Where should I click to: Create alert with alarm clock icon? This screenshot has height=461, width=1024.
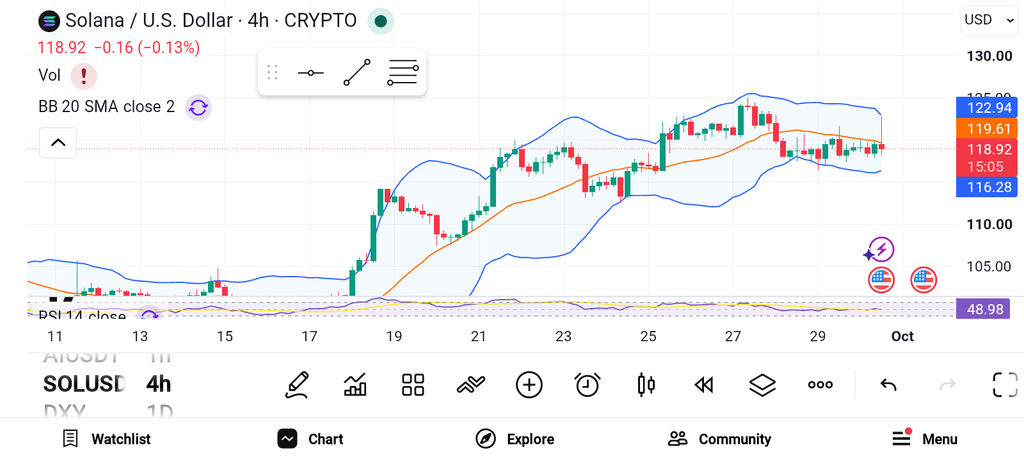587,385
